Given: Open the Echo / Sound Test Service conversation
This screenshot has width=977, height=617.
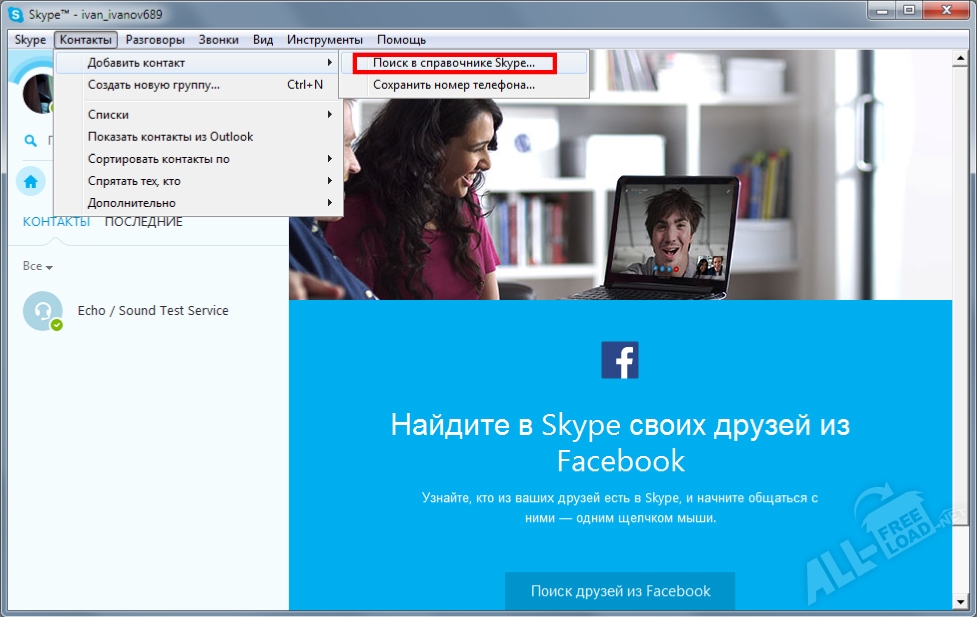Looking at the screenshot, I should tap(150, 311).
